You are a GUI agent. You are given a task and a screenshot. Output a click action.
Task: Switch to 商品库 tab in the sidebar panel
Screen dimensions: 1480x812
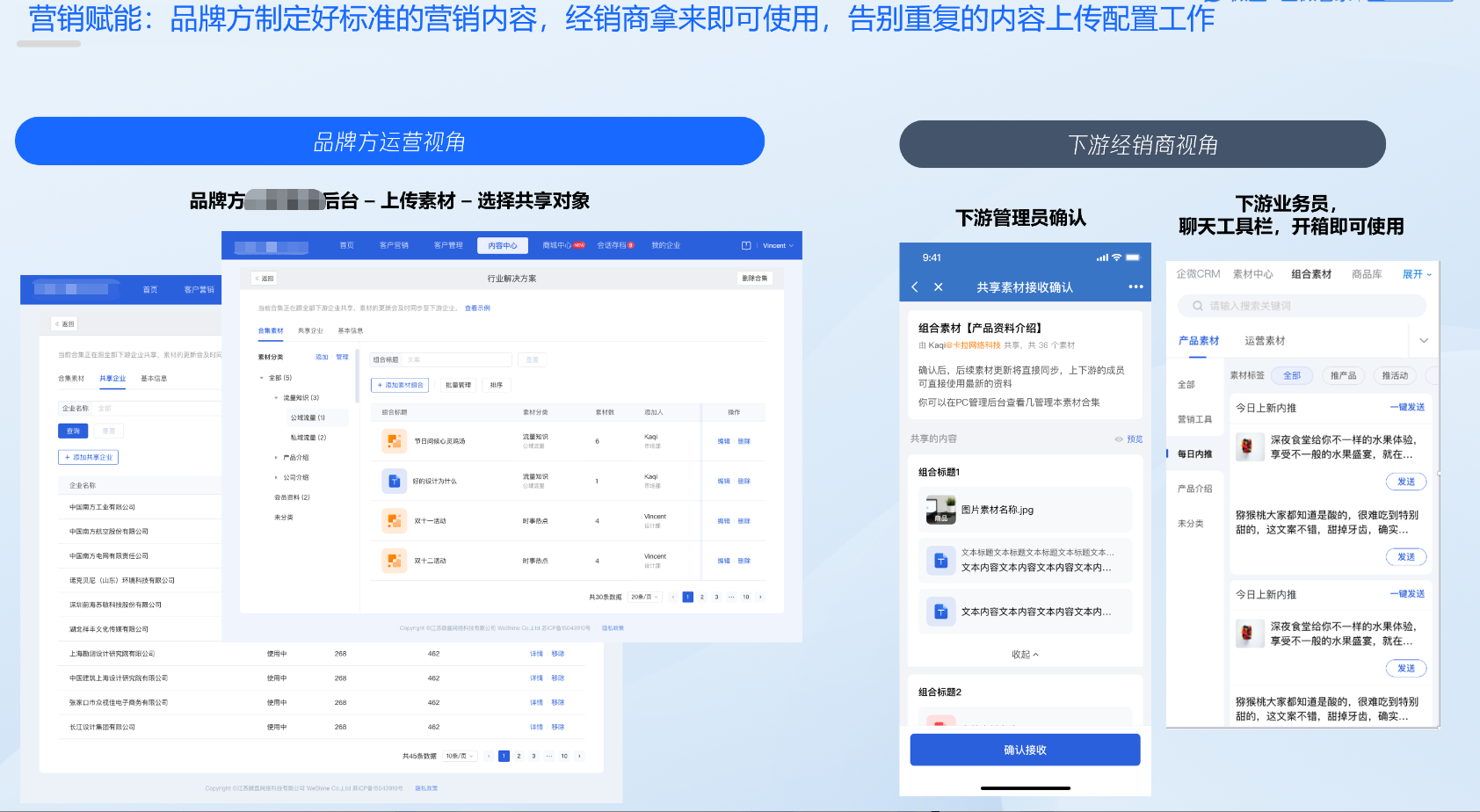tap(1367, 274)
